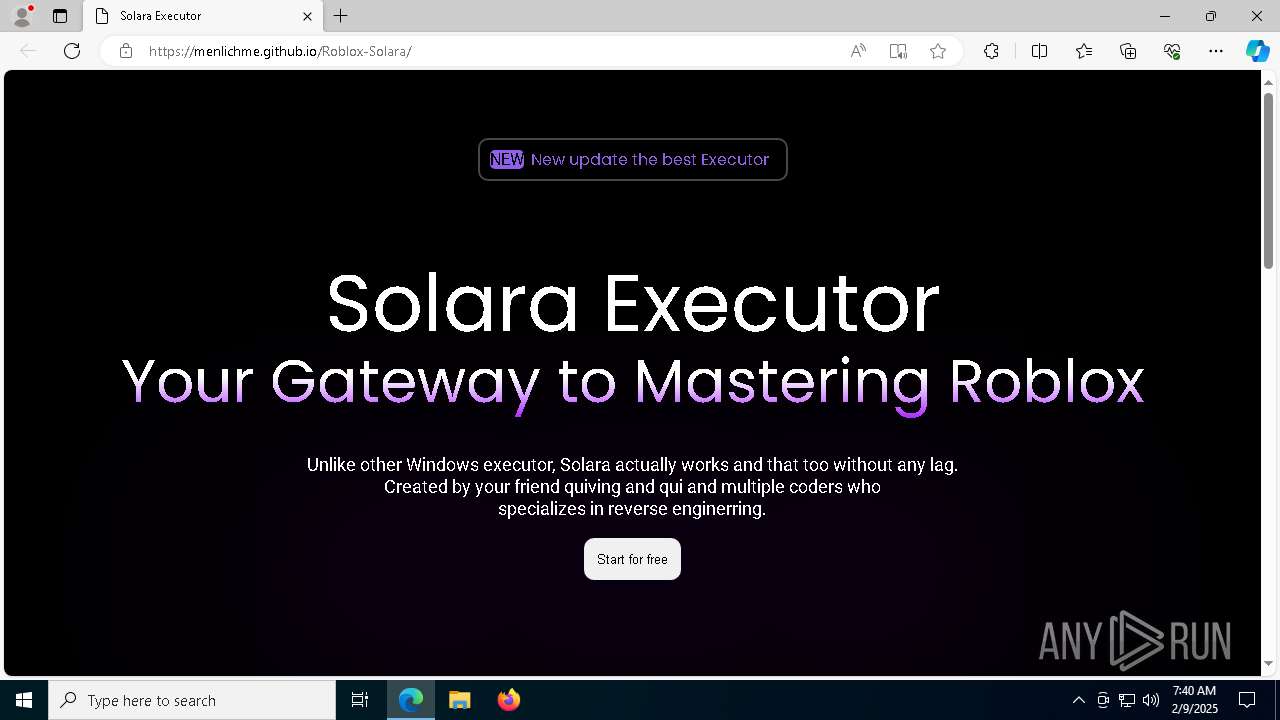The height and width of the screenshot is (720, 1280).
Task: Open Collections icon
Action: pos(1128,51)
